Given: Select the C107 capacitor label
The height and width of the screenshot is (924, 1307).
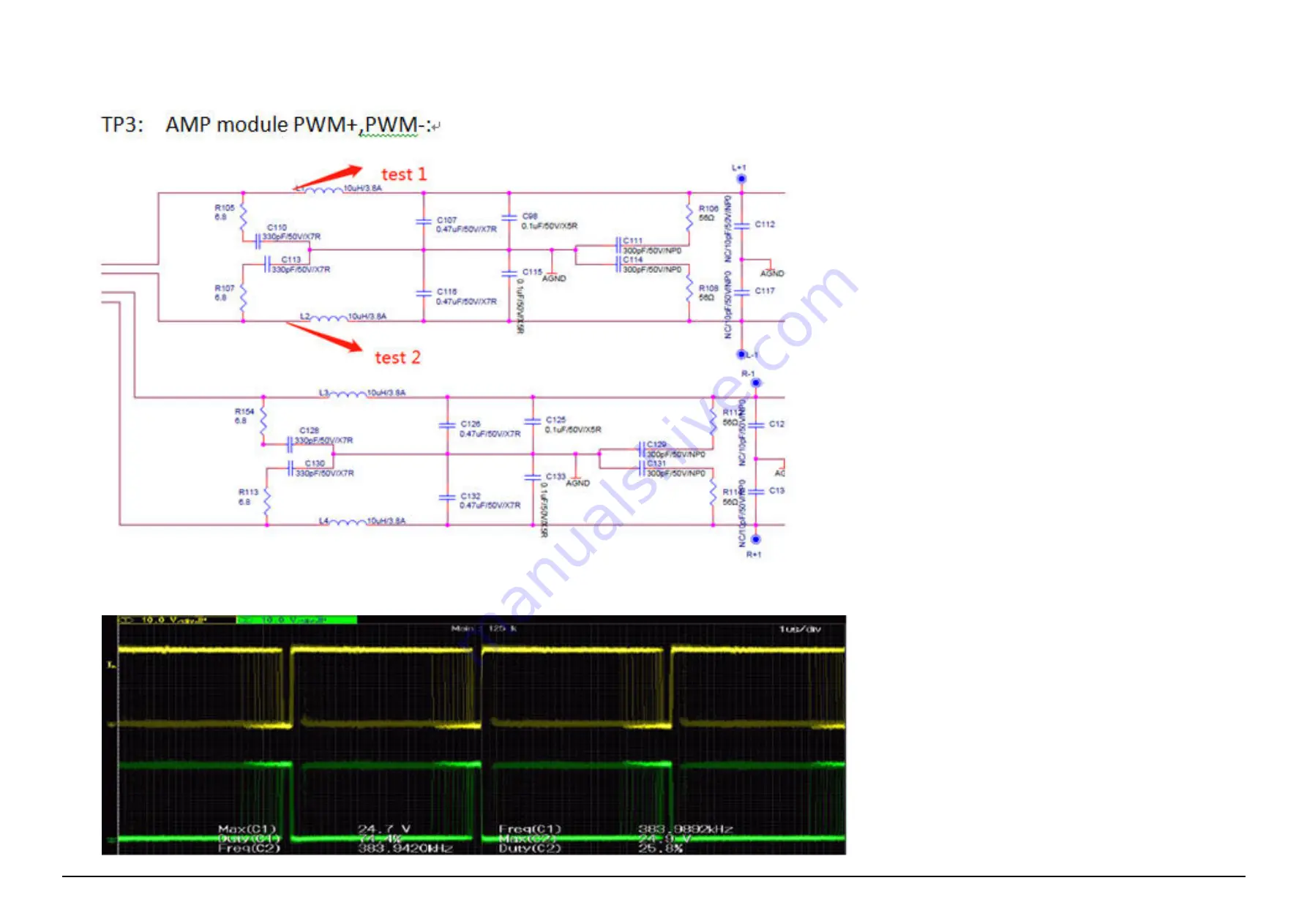Looking at the screenshot, I should 446,219.
